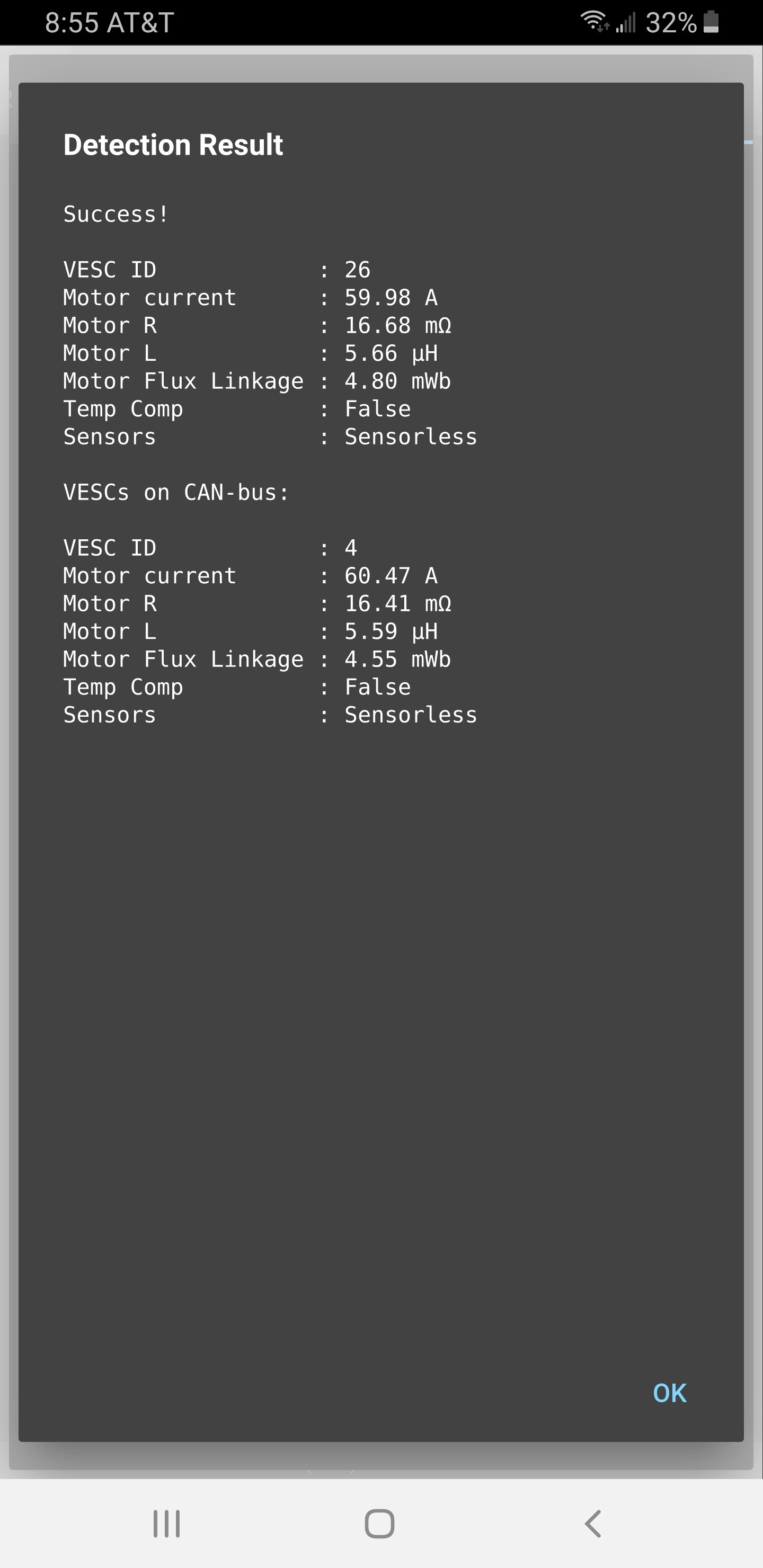The width and height of the screenshot is (763, 1568).
Task: Tap the home navigation icon
Action: [379, 1524]
